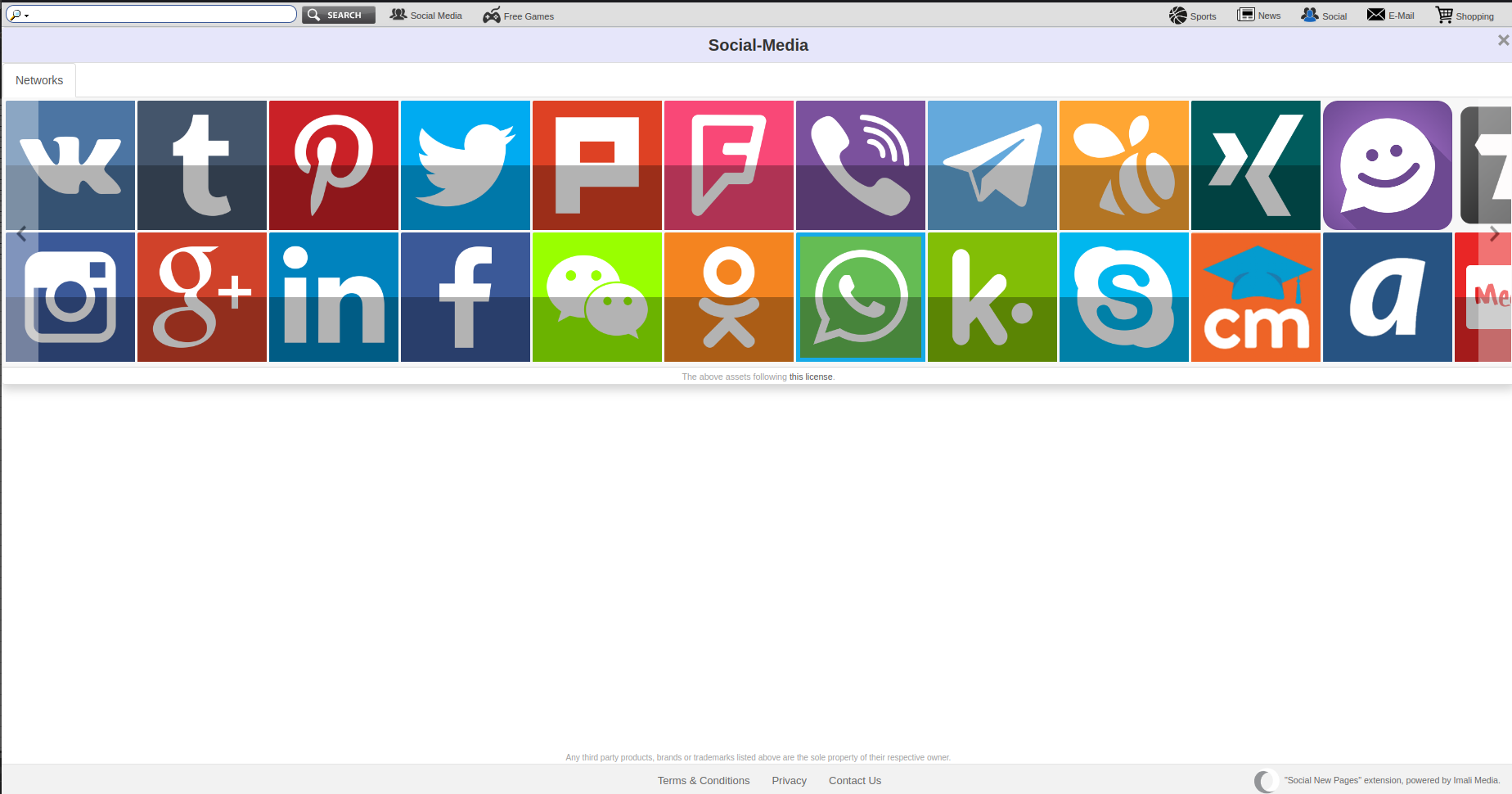The height and width of the screenshot is (794, 1512).
Task: Open Instagram from the grid
Action: tap(70, 296)
